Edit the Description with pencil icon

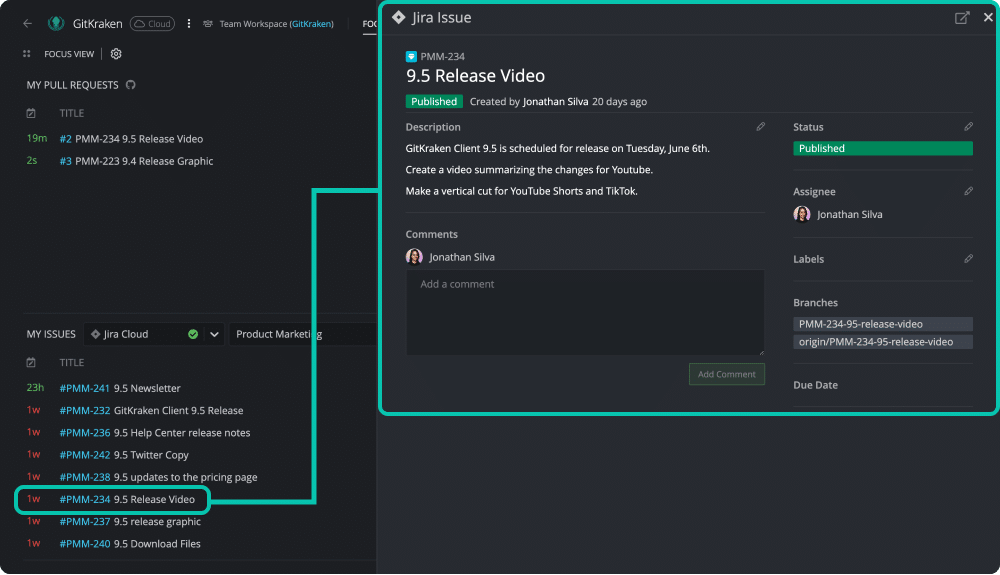[x=760, y=127]
